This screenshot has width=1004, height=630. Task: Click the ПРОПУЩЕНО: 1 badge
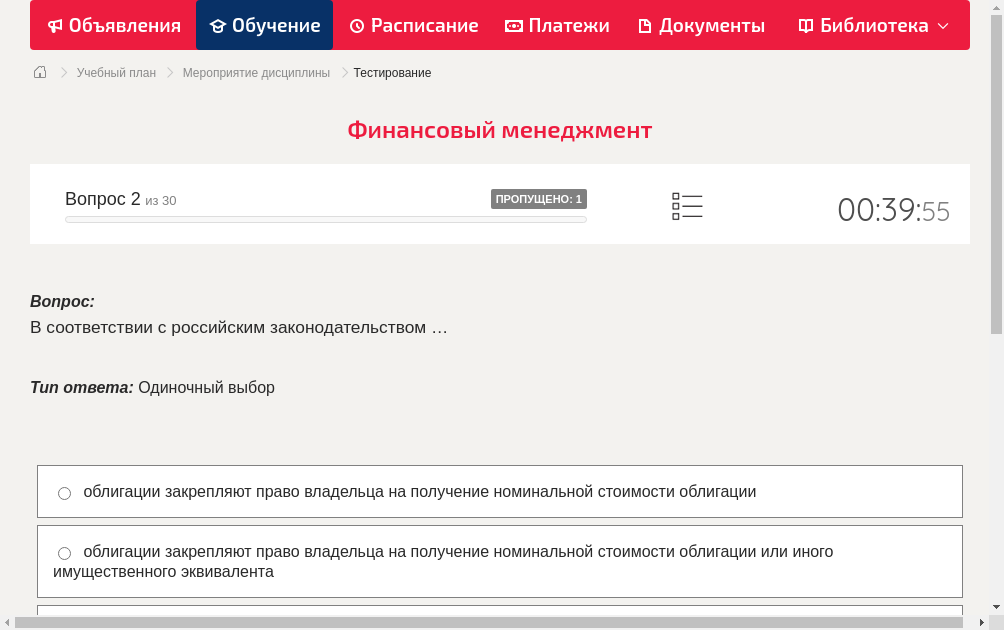(539, 198)
